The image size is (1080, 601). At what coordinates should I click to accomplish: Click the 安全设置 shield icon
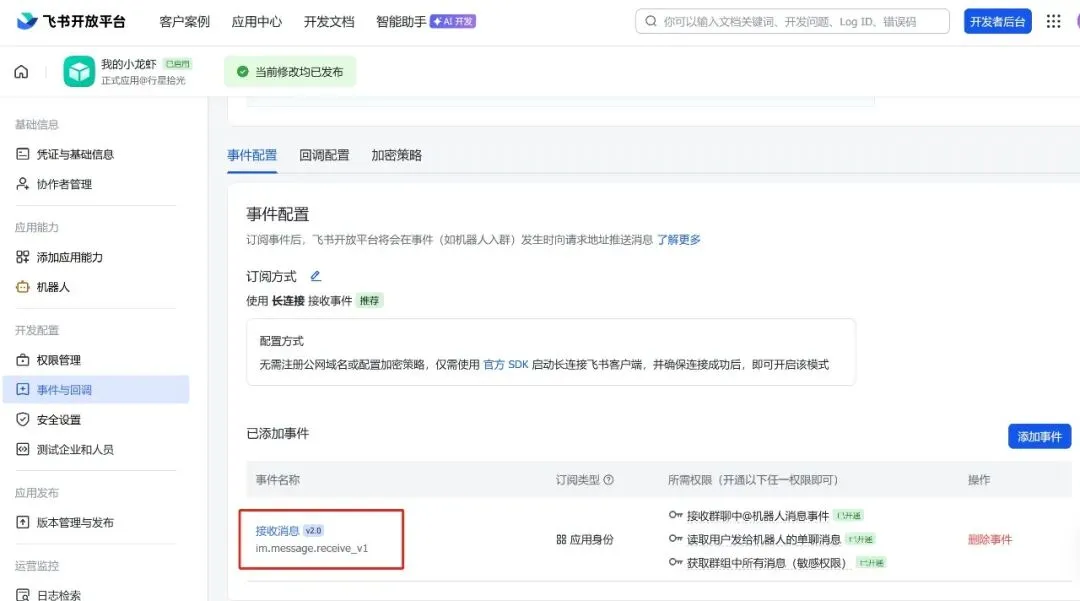pos(23,419)
